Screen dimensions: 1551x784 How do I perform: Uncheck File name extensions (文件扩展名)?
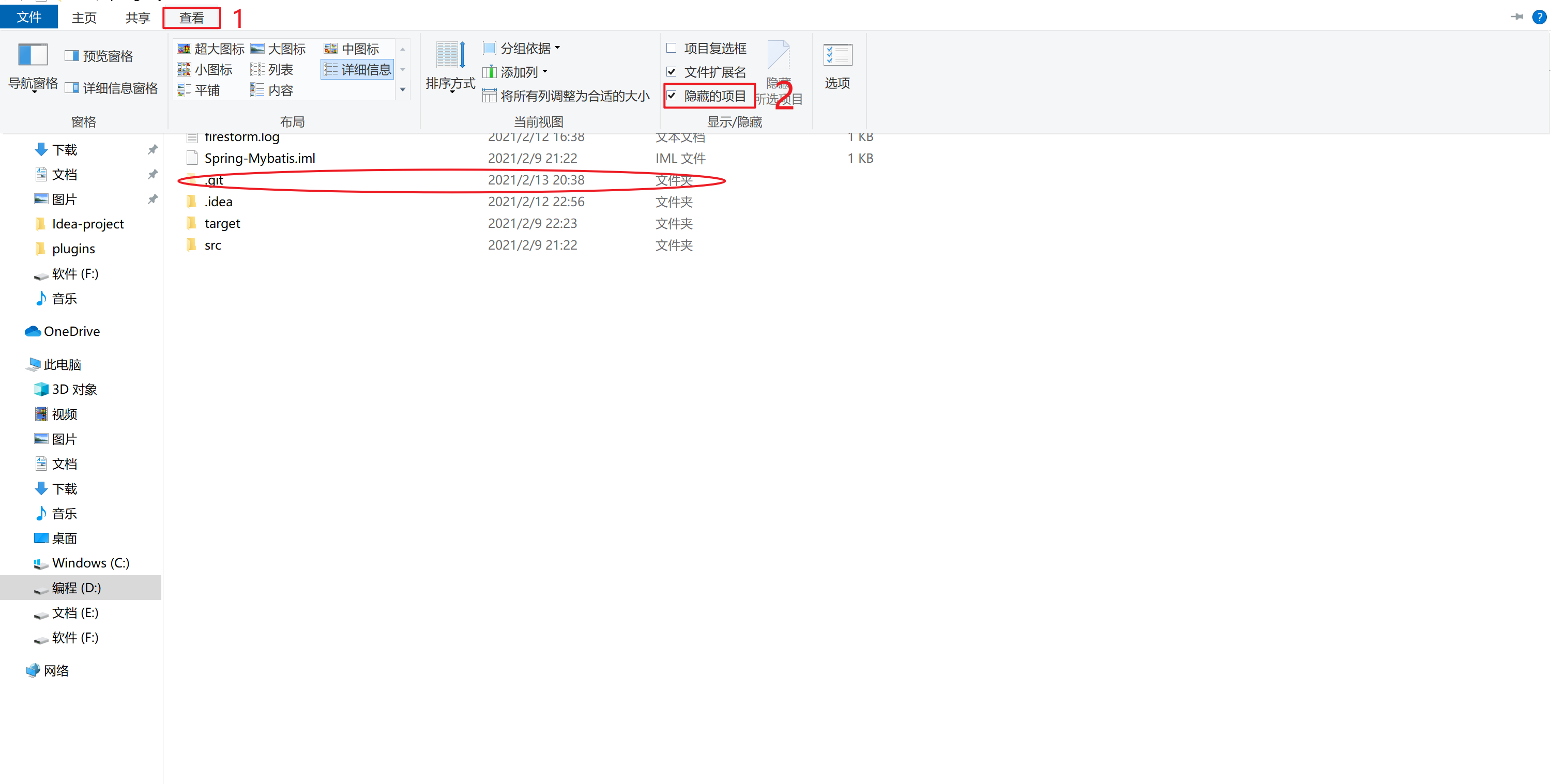point(672,72)
